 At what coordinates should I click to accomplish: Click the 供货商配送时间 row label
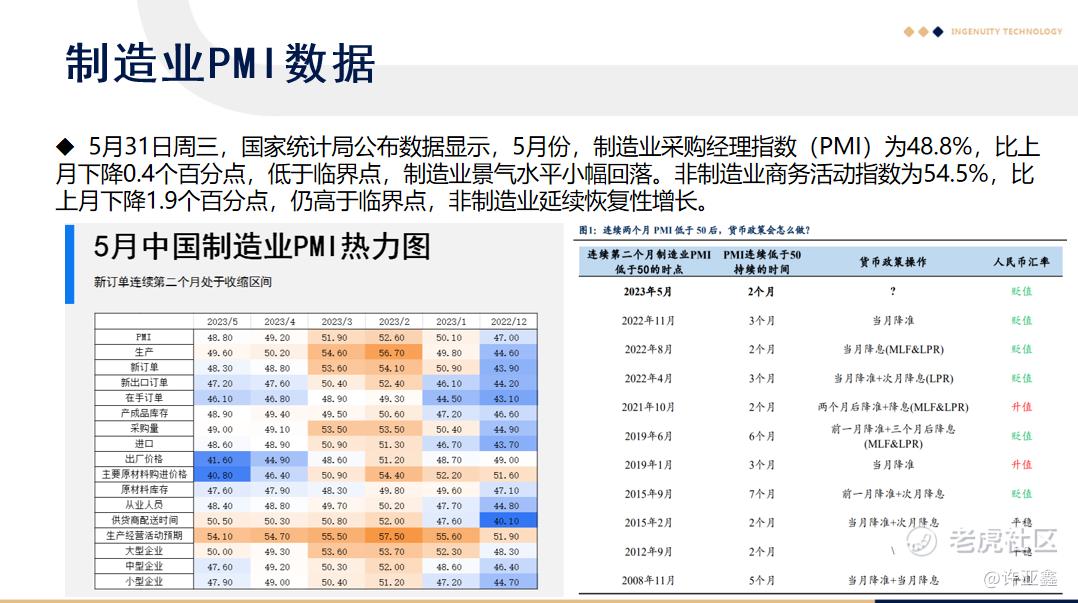[x=144, y=520]
